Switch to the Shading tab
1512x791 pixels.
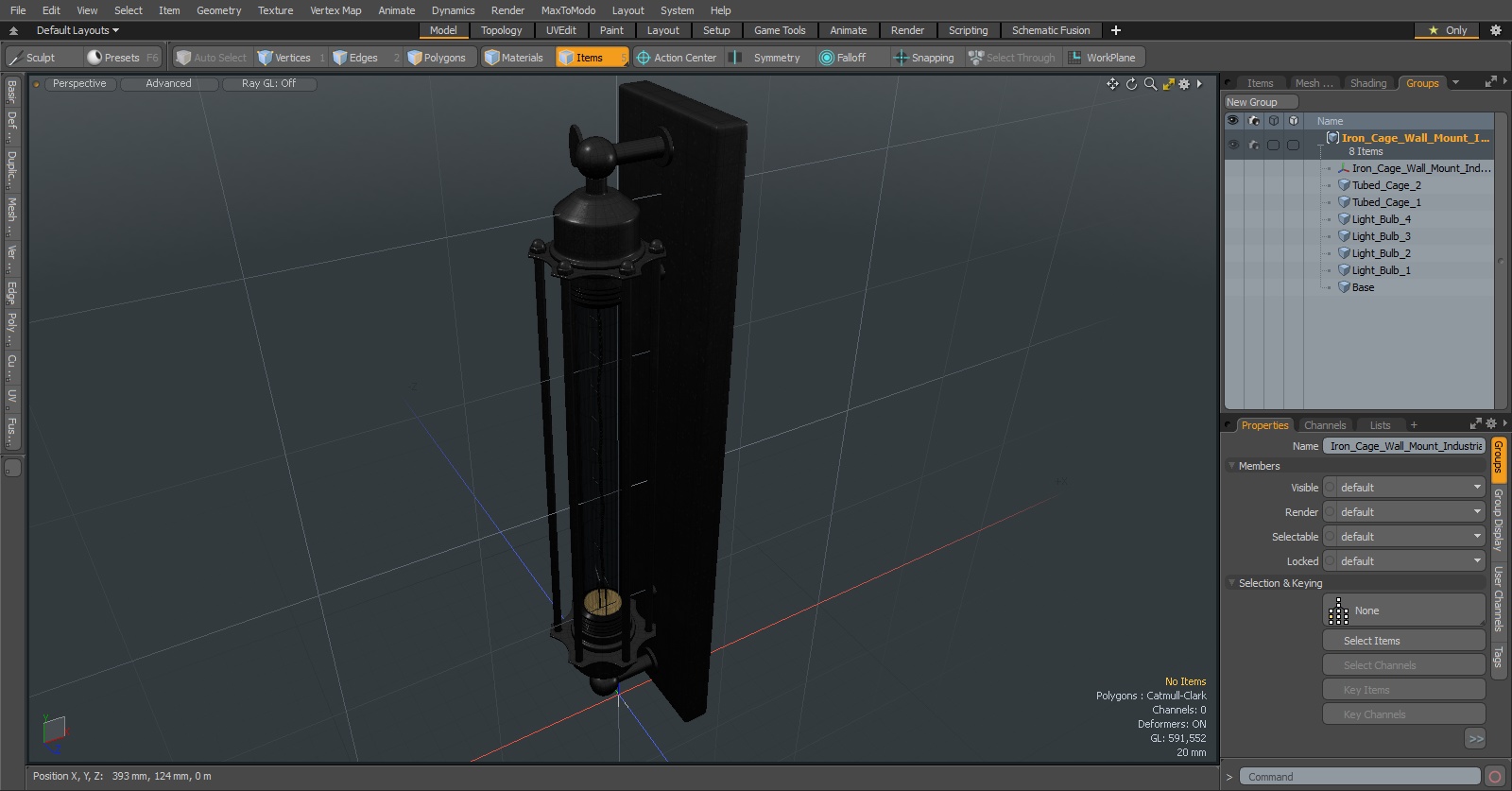1368,83
